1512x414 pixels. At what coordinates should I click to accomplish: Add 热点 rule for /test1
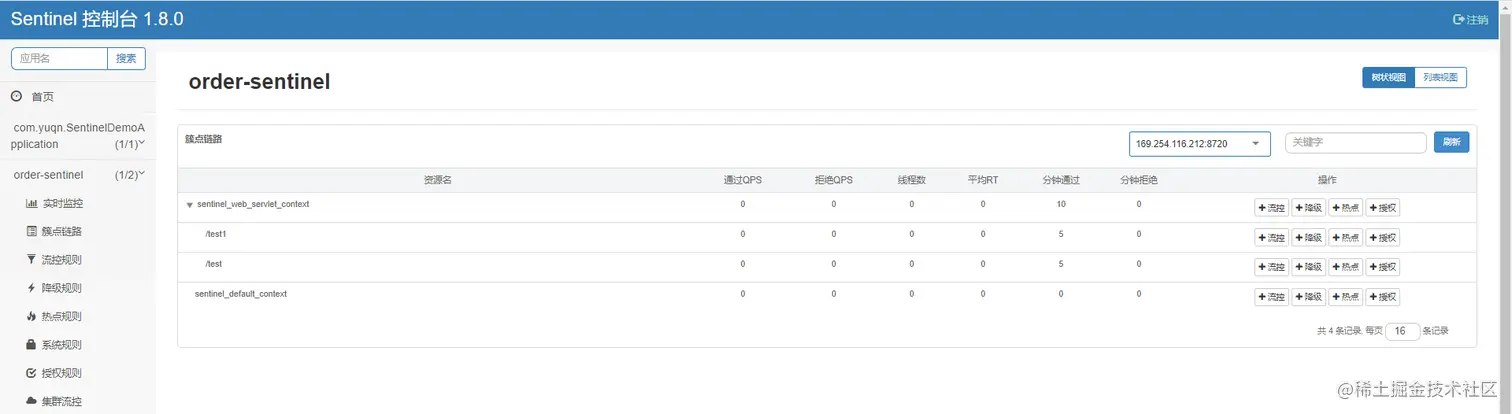(x=1345, y=237)
